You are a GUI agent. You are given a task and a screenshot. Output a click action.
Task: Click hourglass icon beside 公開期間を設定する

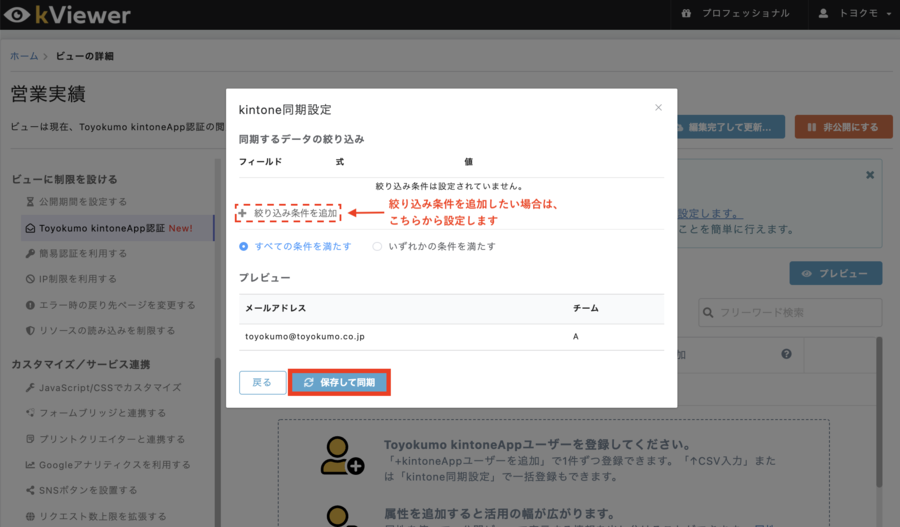30,202
